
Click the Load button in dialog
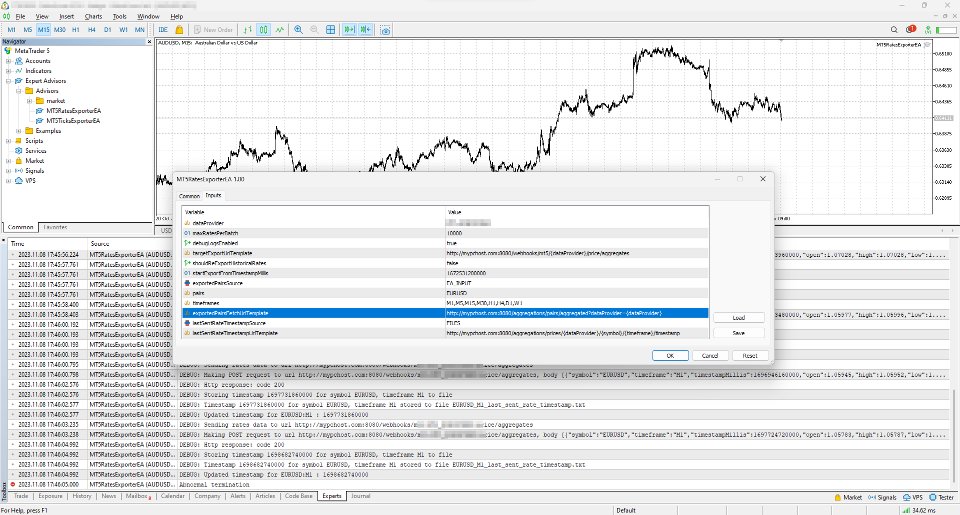(738, 318)
